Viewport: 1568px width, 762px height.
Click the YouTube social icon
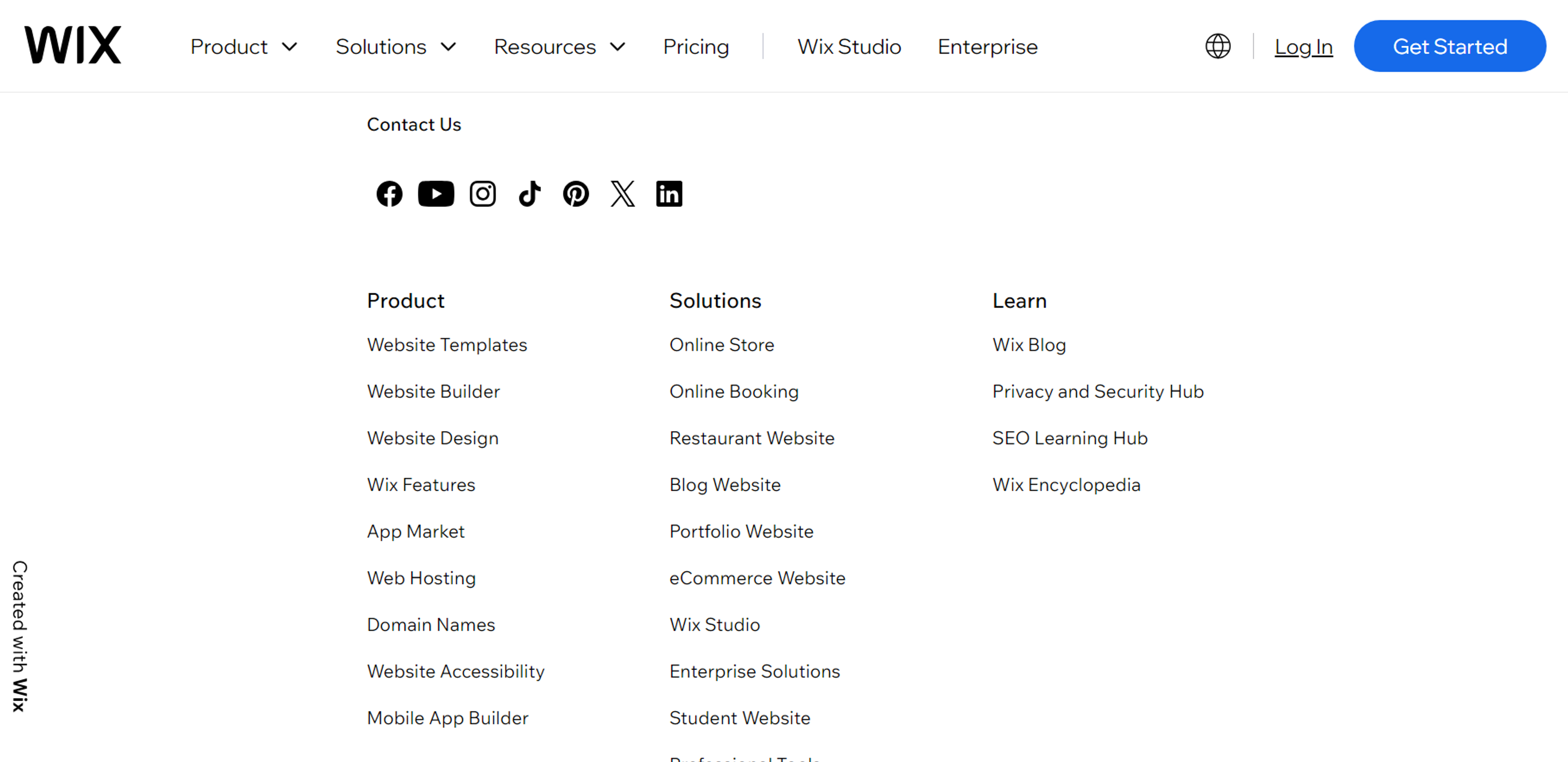(x=436, y=194)
